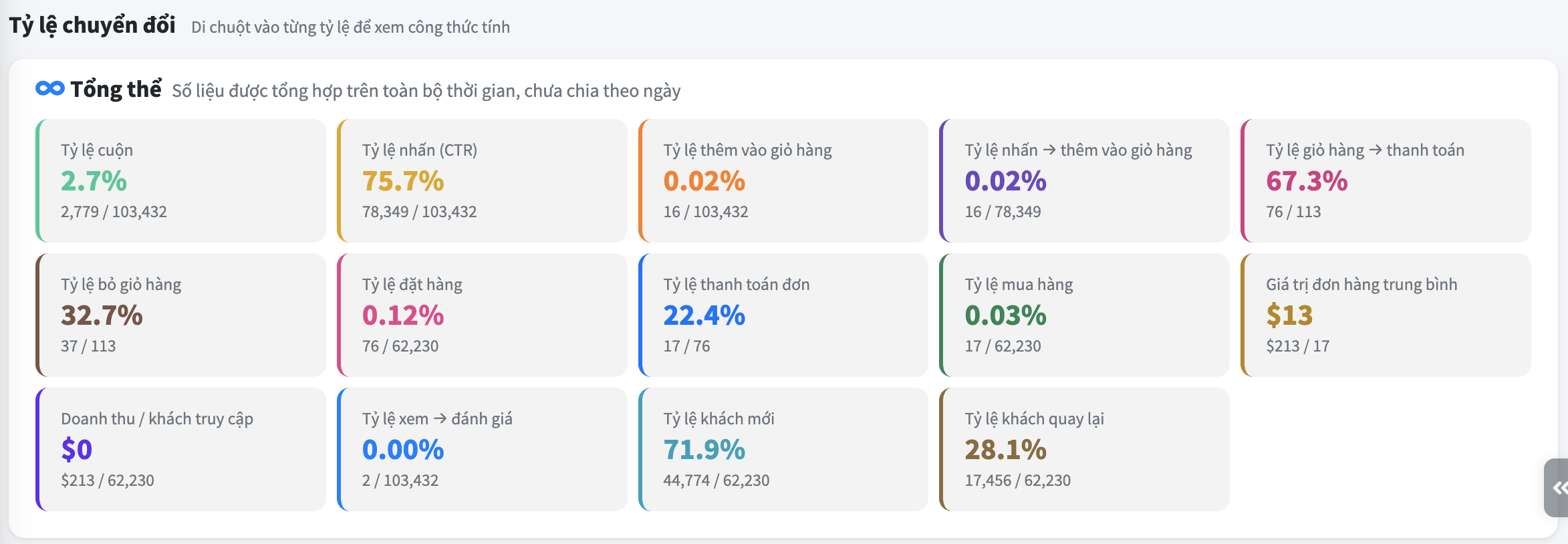This screenshot has width=1568, height=544.
Task: Select the 0.00% review rate value
Action: tap(403, 449)
